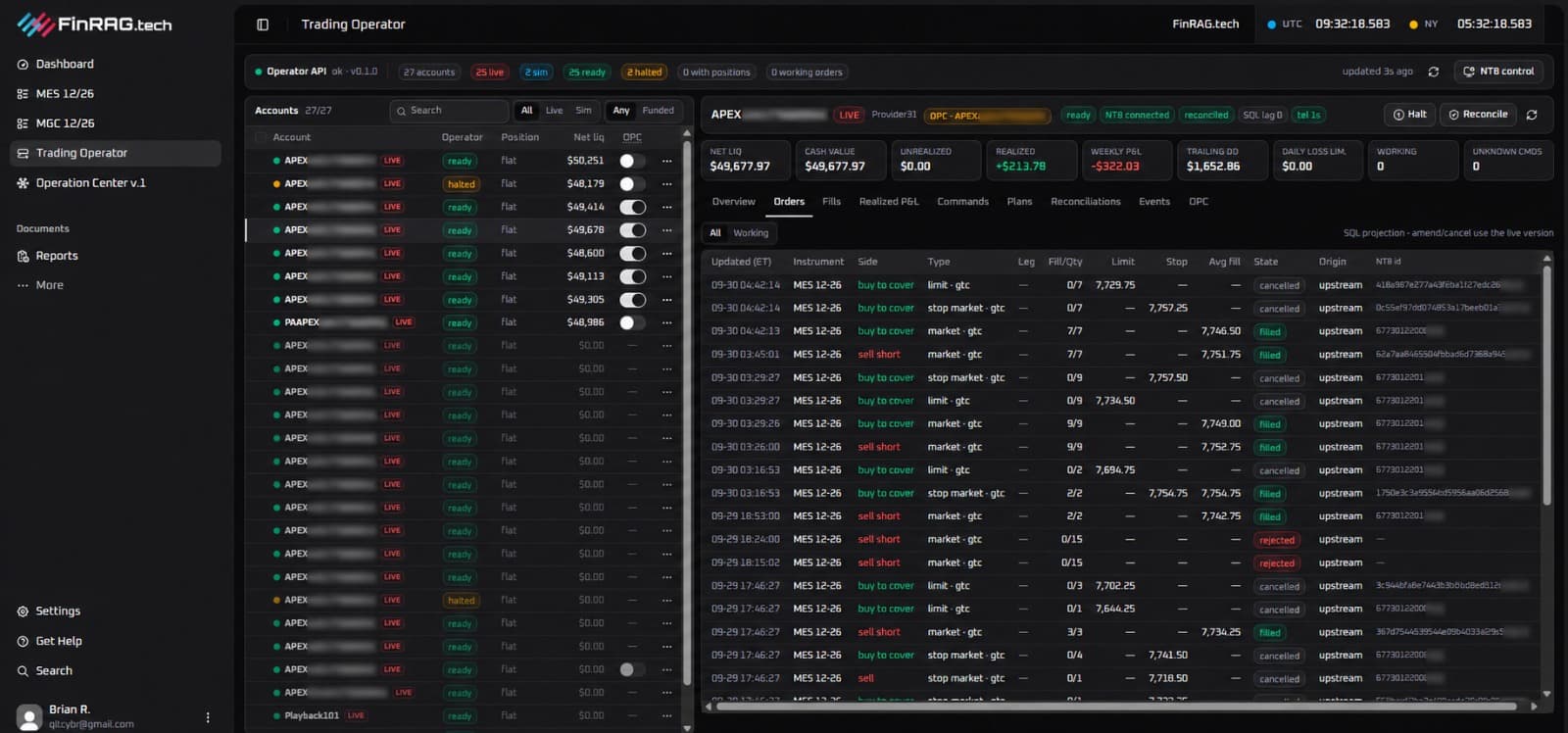This screenshot has width=1568, height=733.
Task: Open the Events tab
Action: tap(1153, 202)
